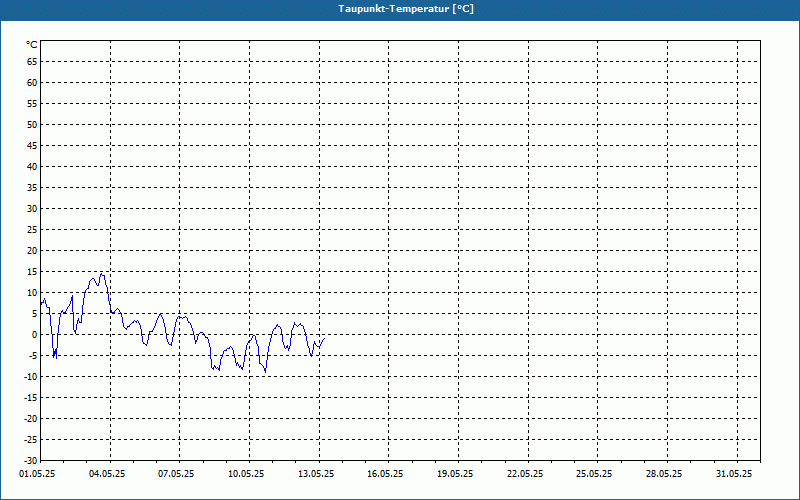Screen dimensions: 800x500
Task: Click the date label "19.05.25"
Action: [455, 474]
